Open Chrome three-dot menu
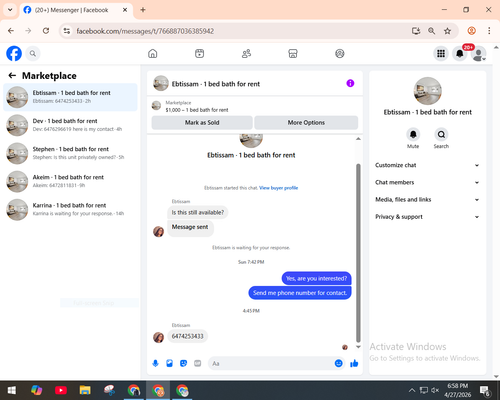The image size is (500, 400). click(x=489, y=31)
